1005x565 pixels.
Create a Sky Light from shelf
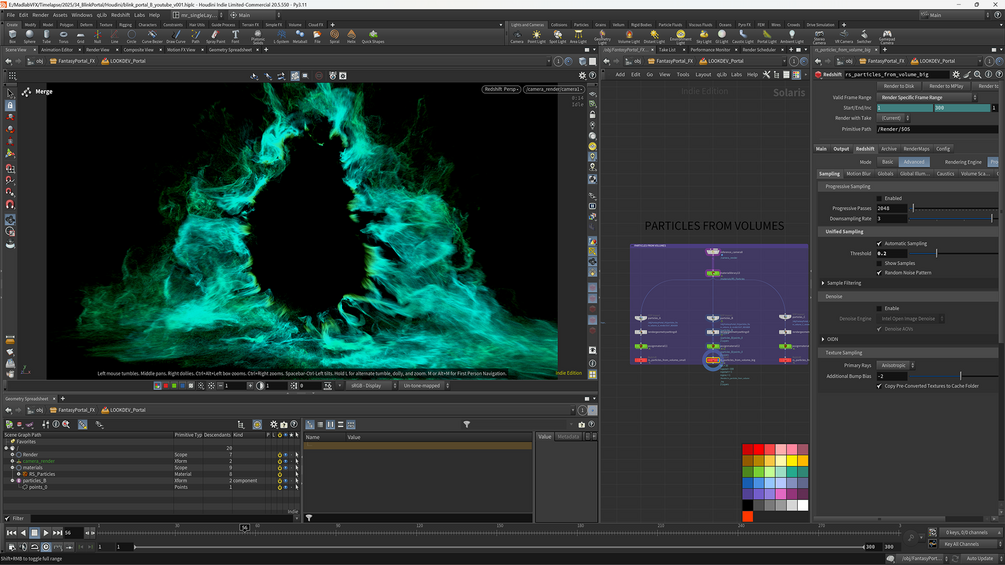point(703,36)
